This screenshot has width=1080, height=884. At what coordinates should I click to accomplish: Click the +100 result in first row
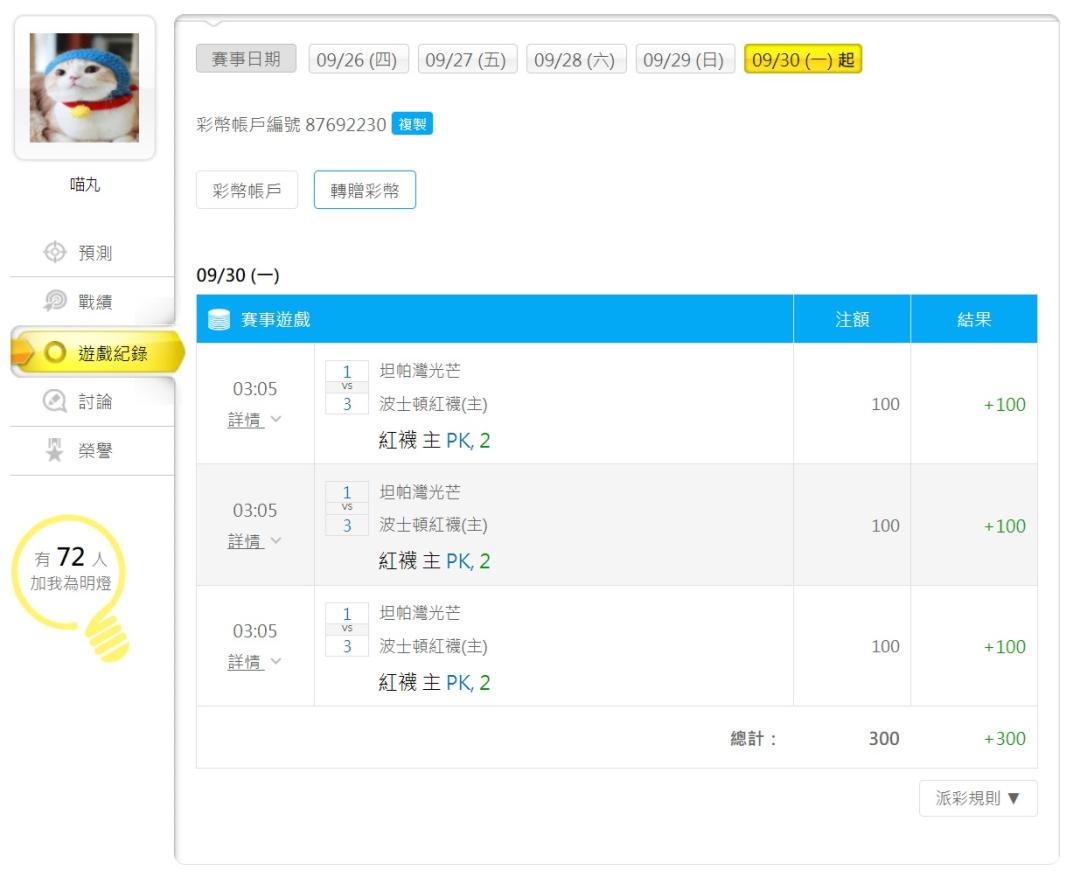click(1004, 404)
